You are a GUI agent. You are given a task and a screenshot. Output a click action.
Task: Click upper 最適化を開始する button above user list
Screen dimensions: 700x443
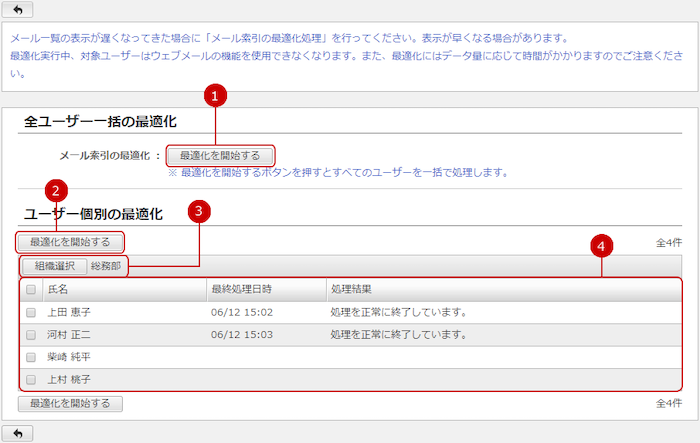click(70, 241)
